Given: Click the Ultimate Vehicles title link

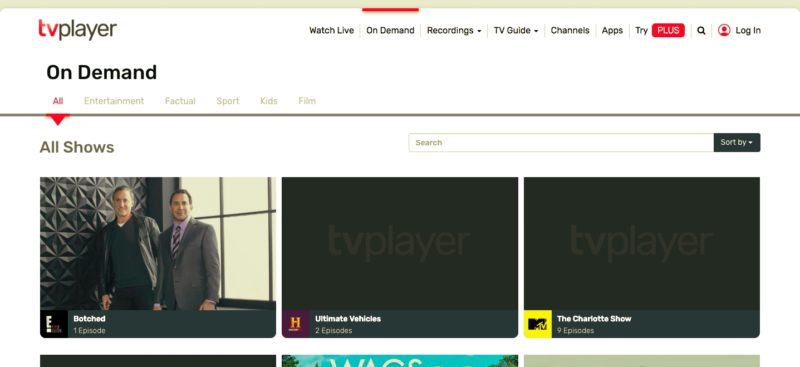Looking at the screenshot, I should click(x=348, y=319).
